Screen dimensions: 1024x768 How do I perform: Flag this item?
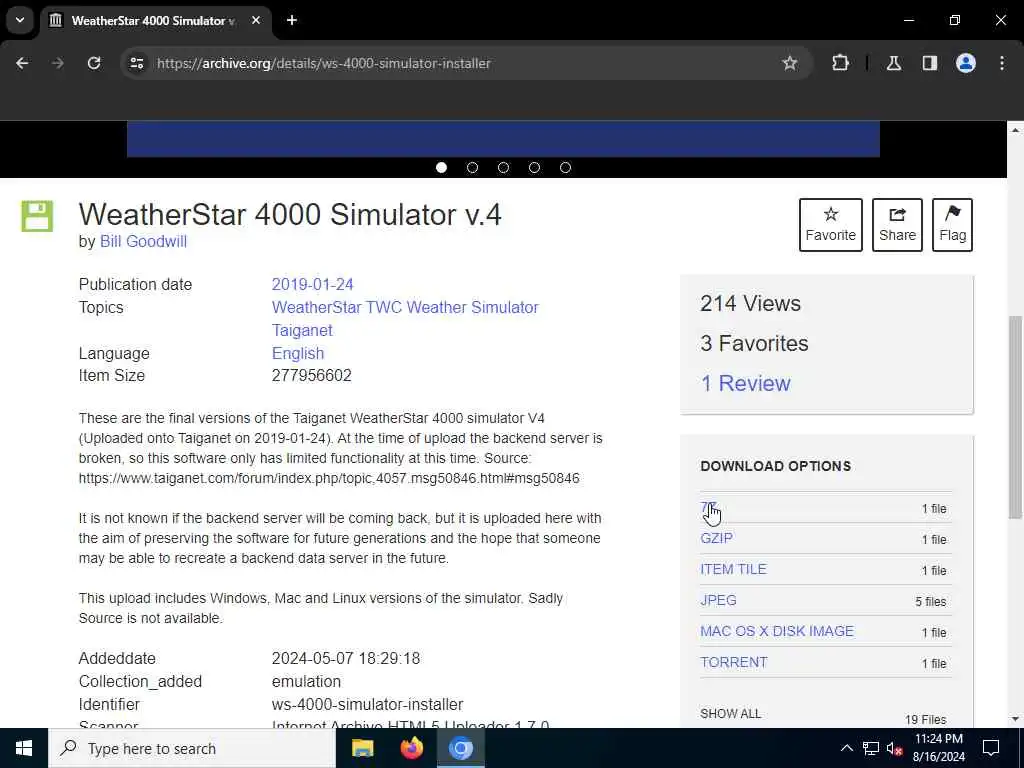(952, 225)
